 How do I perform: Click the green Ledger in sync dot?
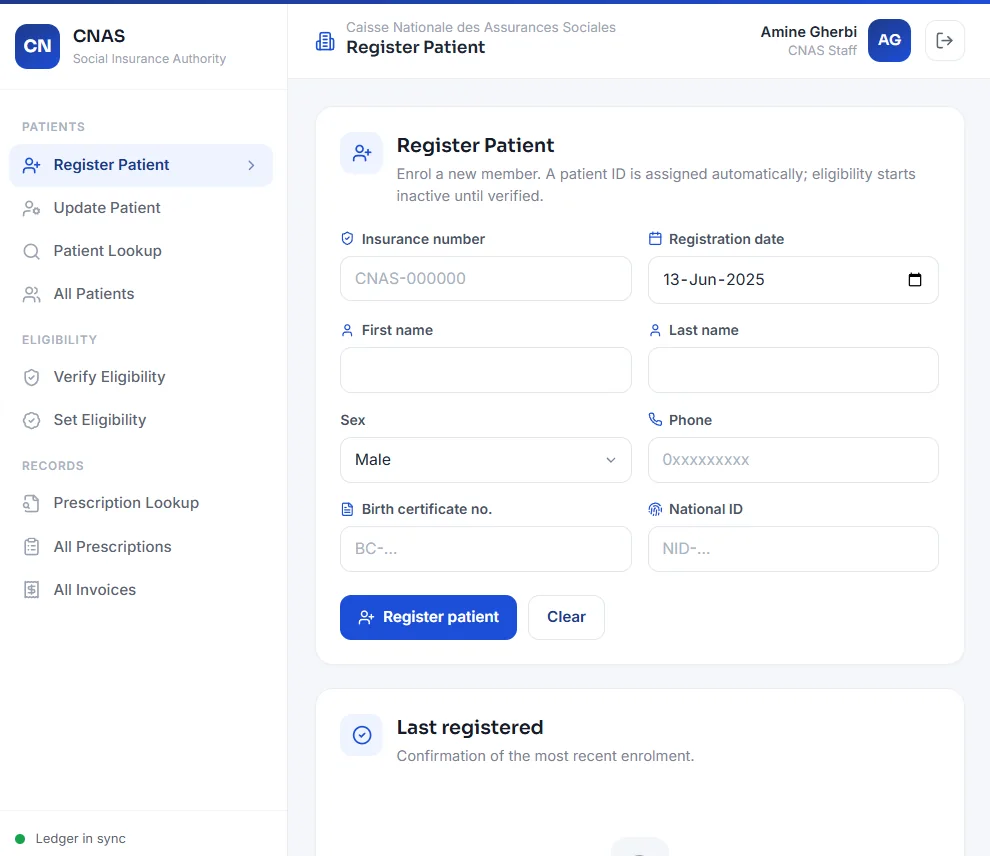20,839
